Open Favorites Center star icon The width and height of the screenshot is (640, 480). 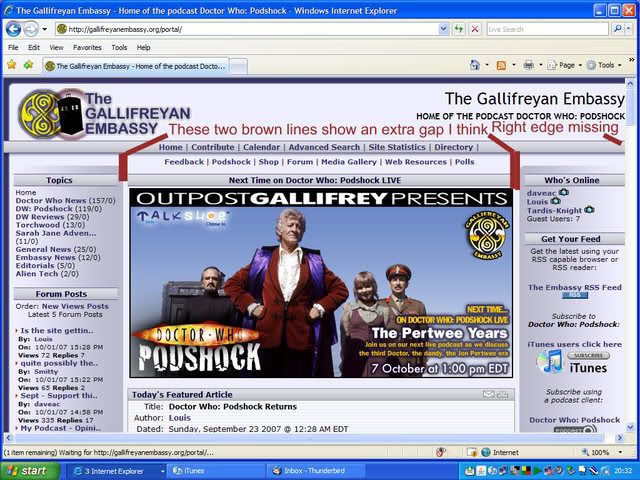point(11,64)
